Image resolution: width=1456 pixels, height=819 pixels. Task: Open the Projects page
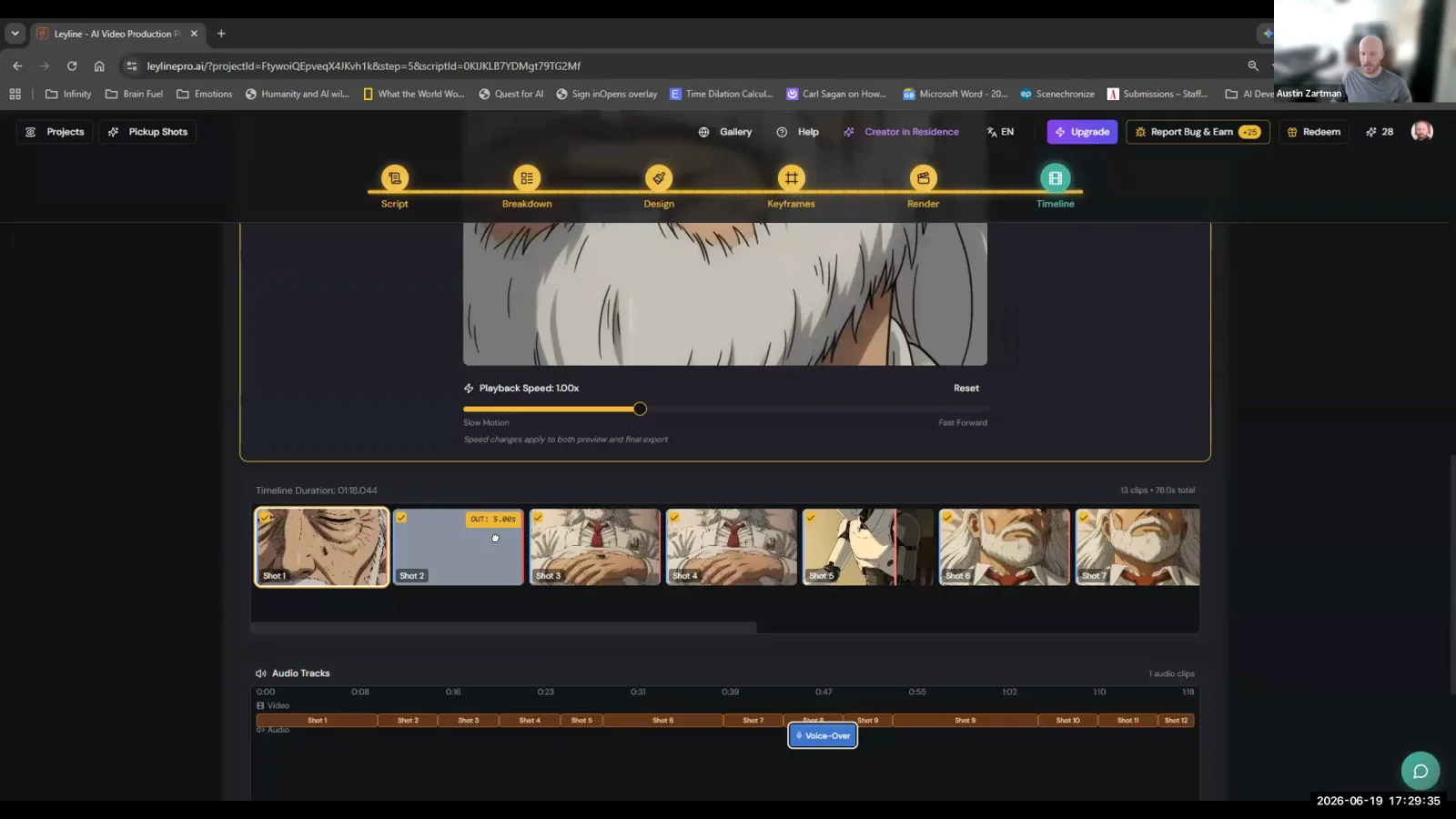55,132
